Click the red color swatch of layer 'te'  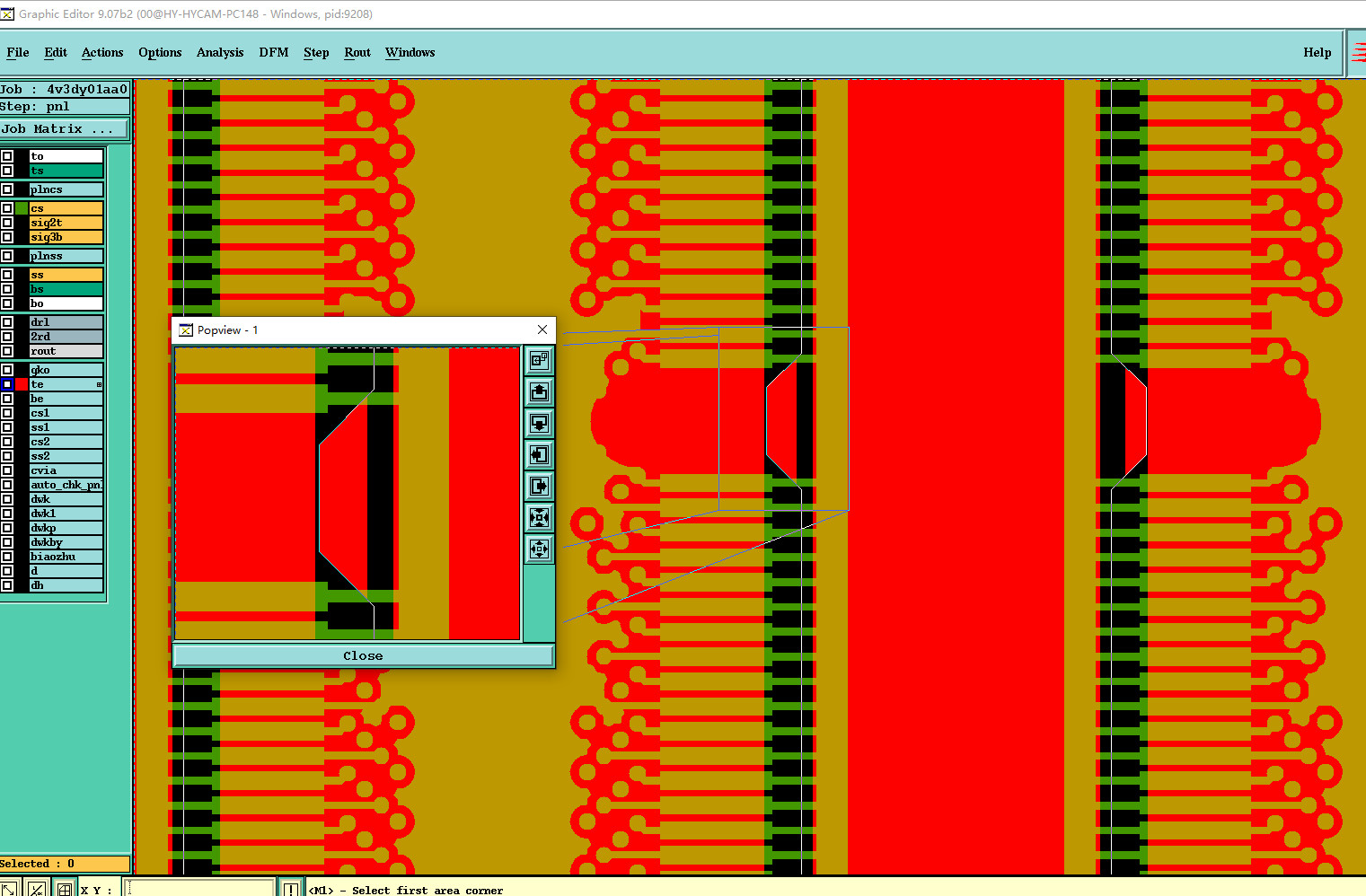click(22, 384)
